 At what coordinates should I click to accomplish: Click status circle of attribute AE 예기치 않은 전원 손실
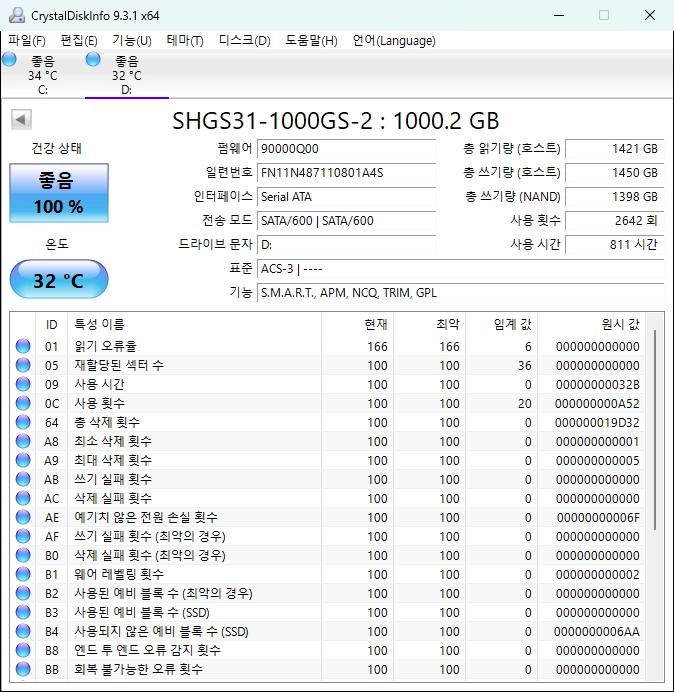coord(23,517)
